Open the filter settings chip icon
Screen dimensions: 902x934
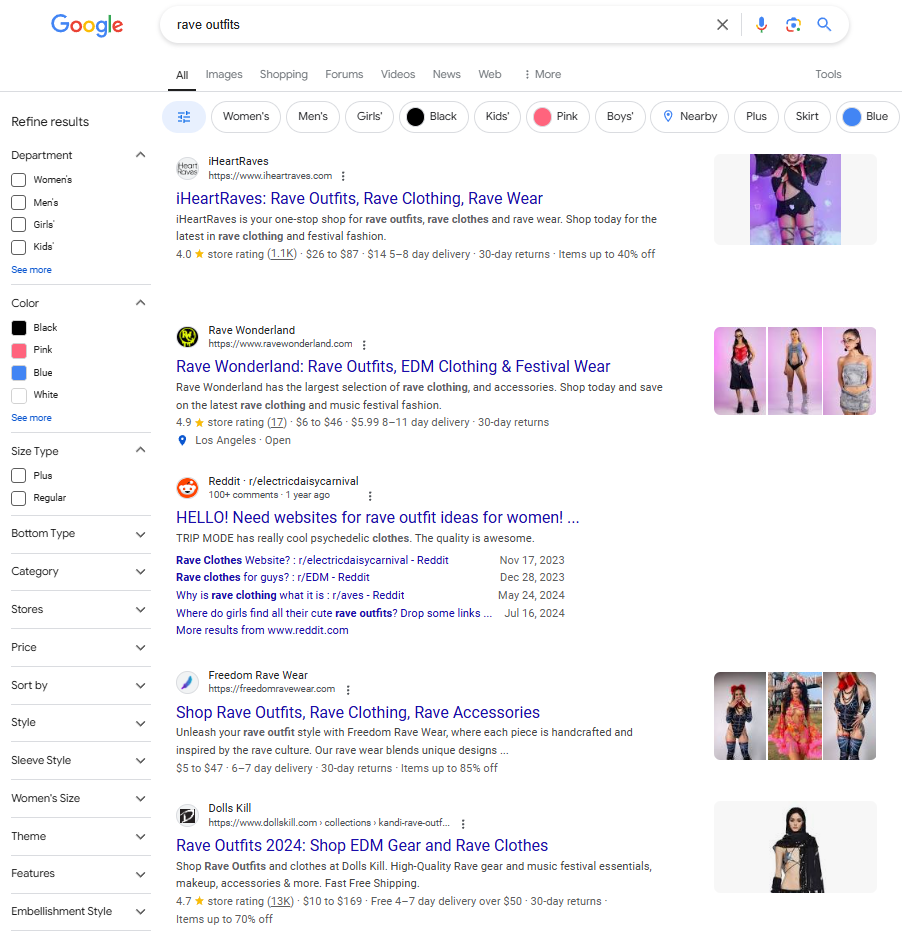[x=184, y=117]
